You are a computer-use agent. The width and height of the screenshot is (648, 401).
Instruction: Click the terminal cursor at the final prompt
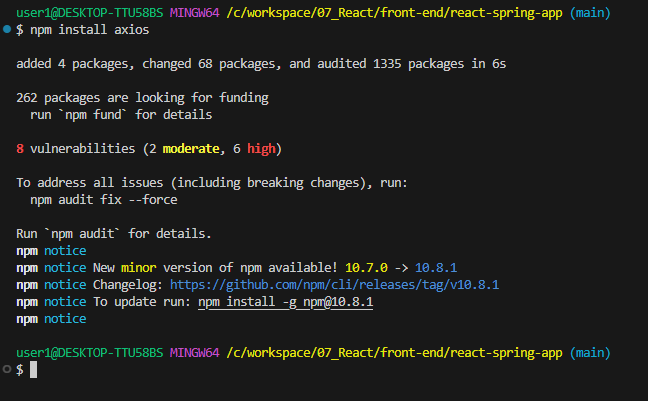(x=33, y=370)
